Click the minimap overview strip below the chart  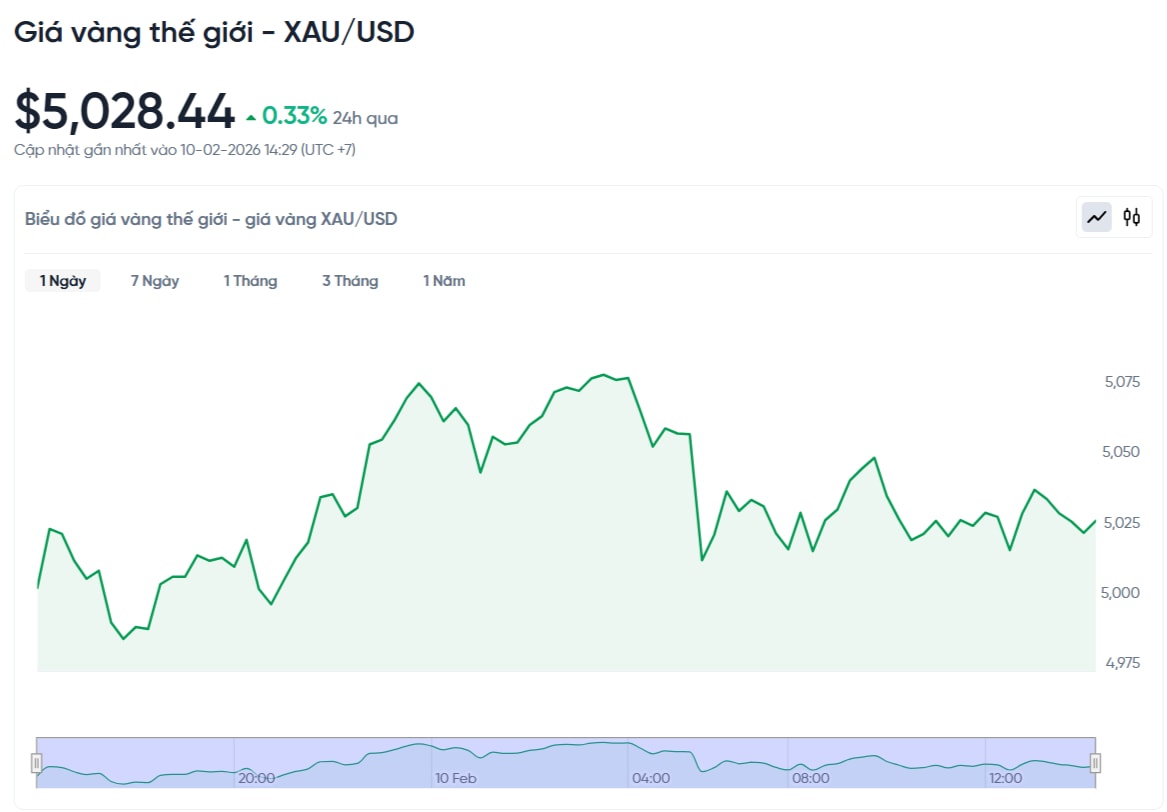(x=565, y=758)
